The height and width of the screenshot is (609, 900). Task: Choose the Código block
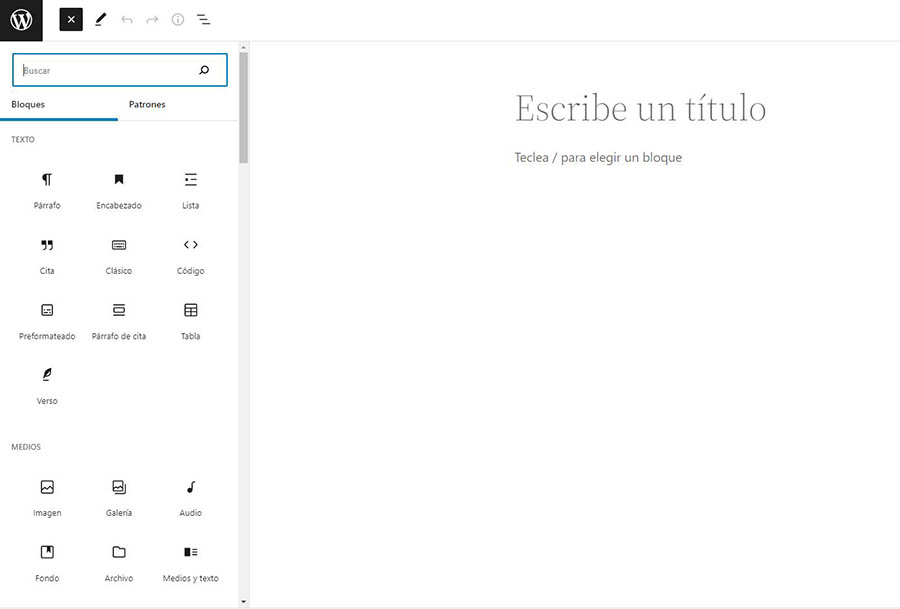(x=190, y=255)
